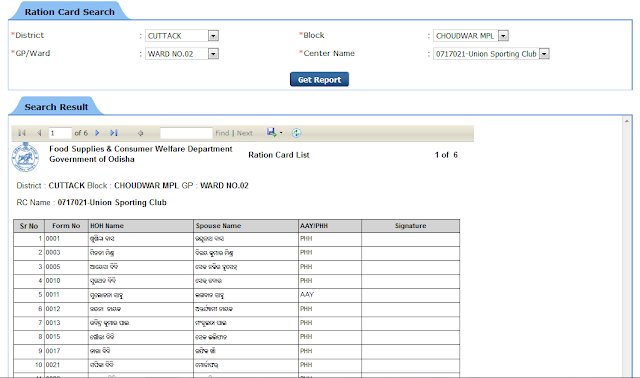
Task: Go to next report page icon
Action: pyautogui.click(x=97, y=133)
